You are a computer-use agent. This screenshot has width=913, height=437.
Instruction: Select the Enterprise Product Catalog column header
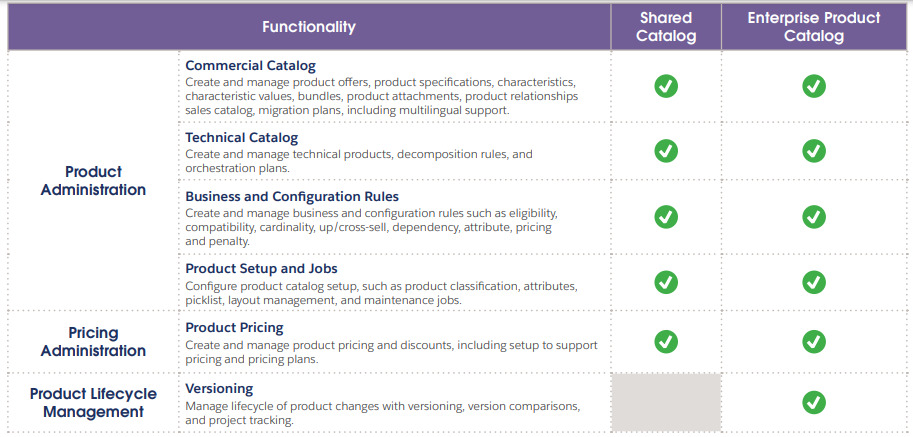(814, 27)
